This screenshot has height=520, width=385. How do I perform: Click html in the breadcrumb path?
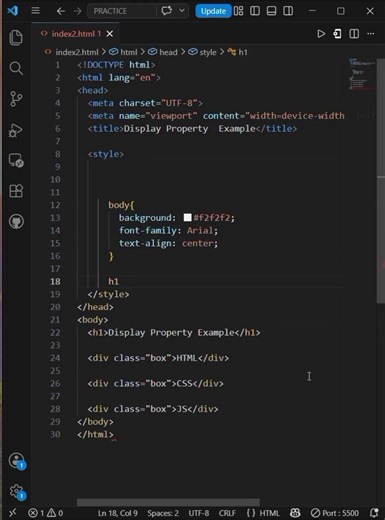tap(129, 52)
